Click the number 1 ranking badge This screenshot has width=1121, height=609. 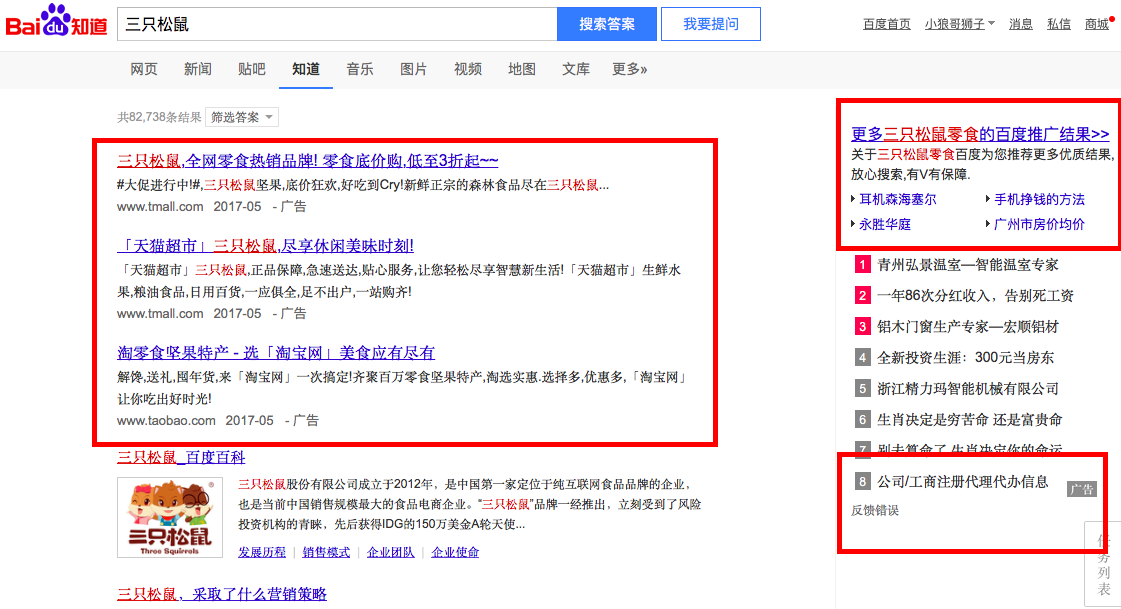863,265
